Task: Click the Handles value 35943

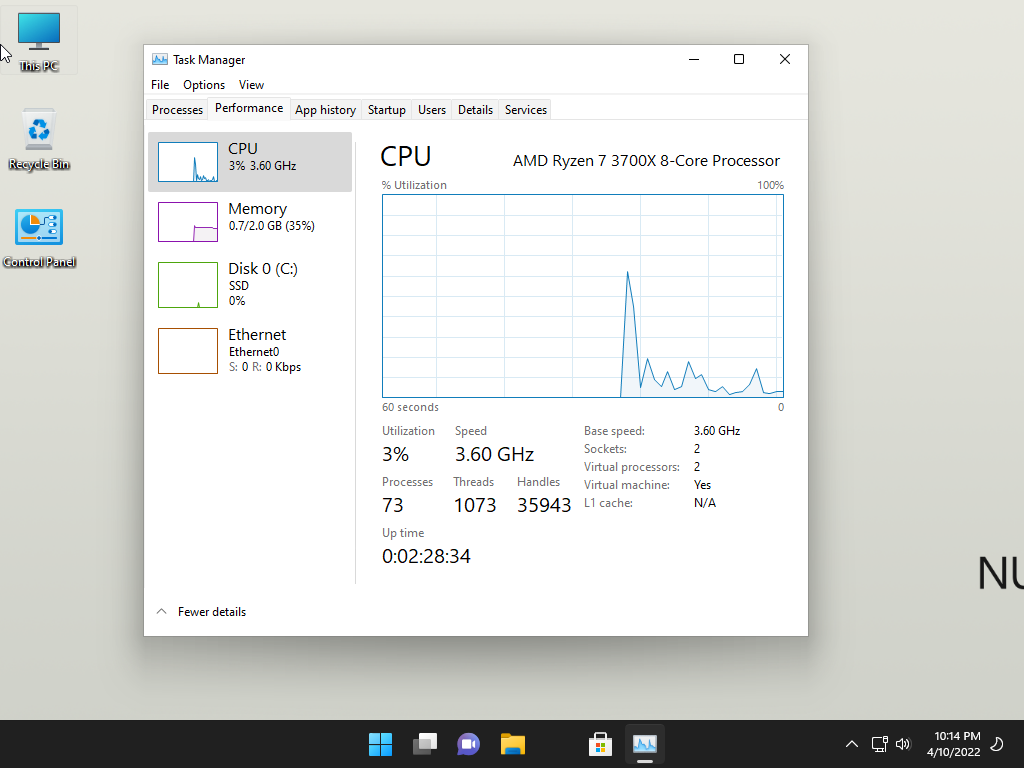Action: point(544,505)
